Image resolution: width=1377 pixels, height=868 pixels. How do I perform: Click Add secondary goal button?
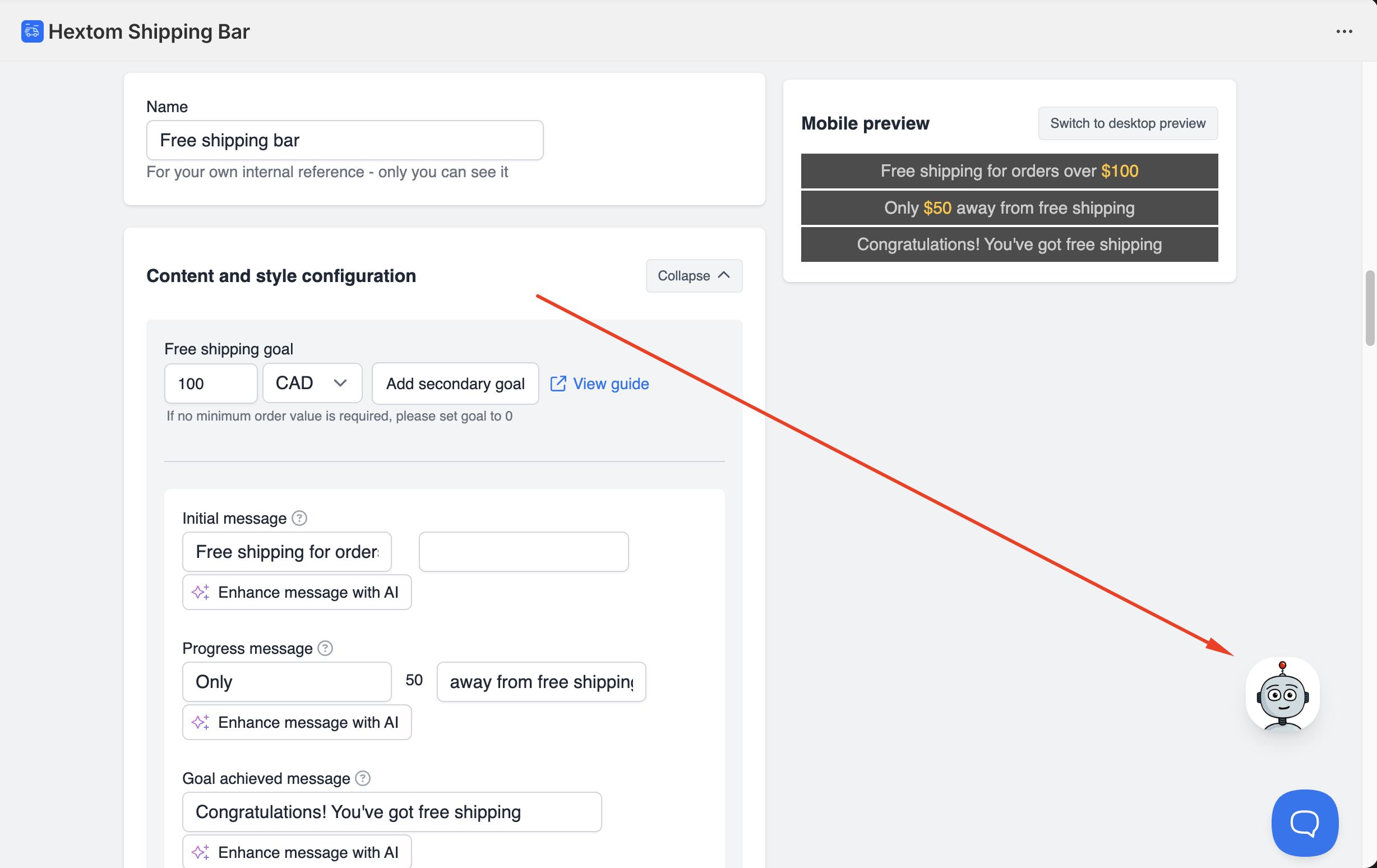click(x=455, y=384)
